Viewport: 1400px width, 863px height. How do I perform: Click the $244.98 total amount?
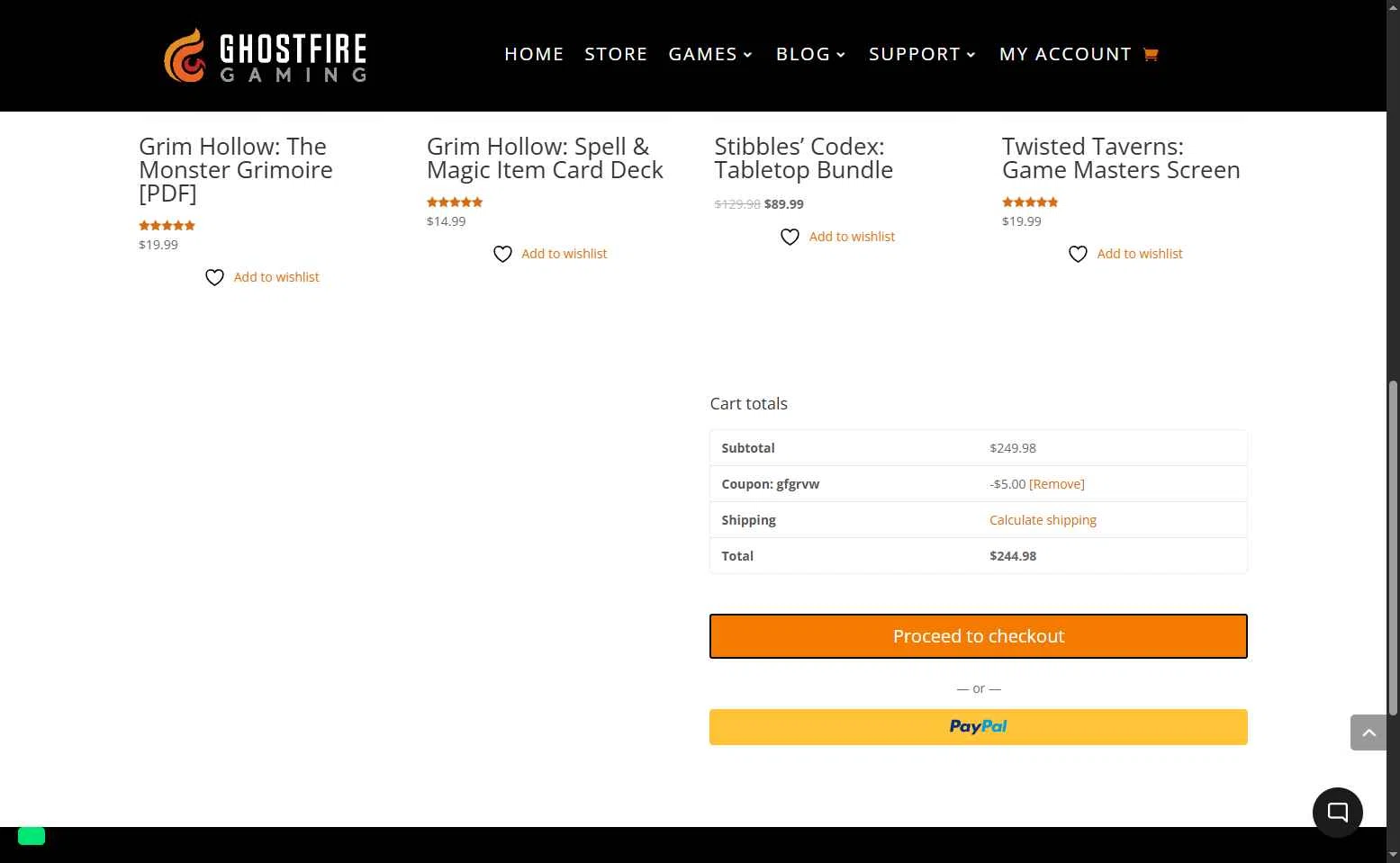[1013, 556]
